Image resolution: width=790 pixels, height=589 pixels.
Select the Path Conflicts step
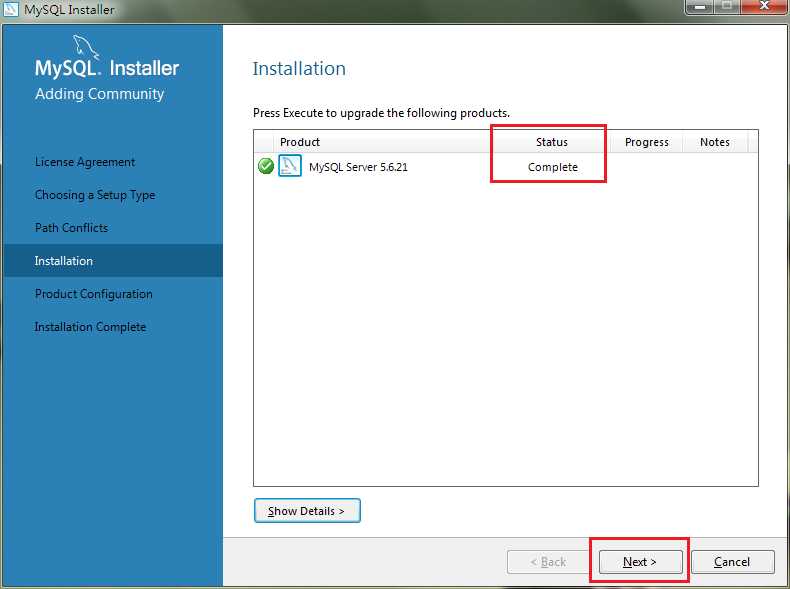click(72, 228)
